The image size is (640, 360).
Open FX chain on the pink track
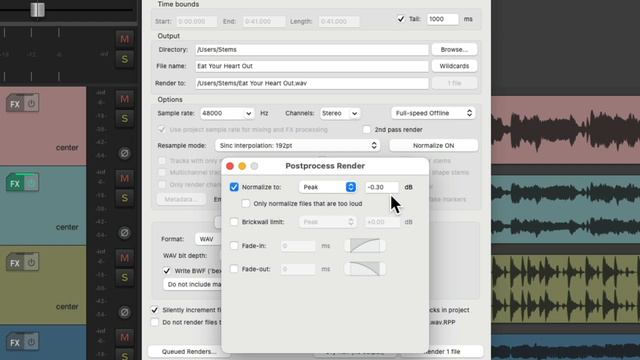click(x=15, y=104)
